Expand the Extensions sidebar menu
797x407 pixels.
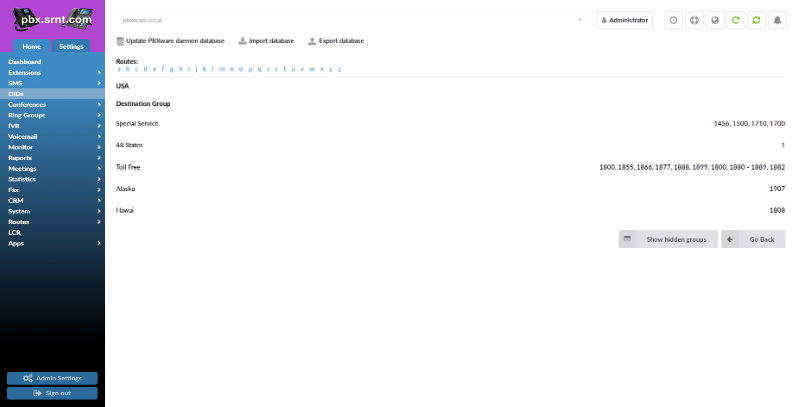(x=52, y=72)
